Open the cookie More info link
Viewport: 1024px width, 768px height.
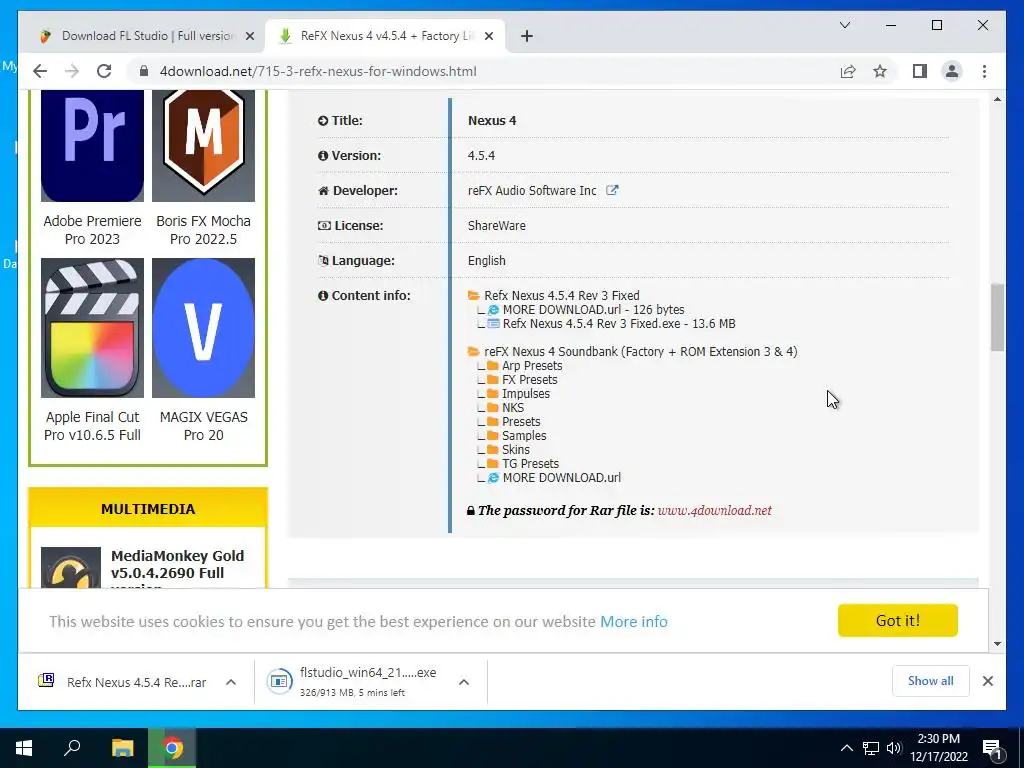633,621
